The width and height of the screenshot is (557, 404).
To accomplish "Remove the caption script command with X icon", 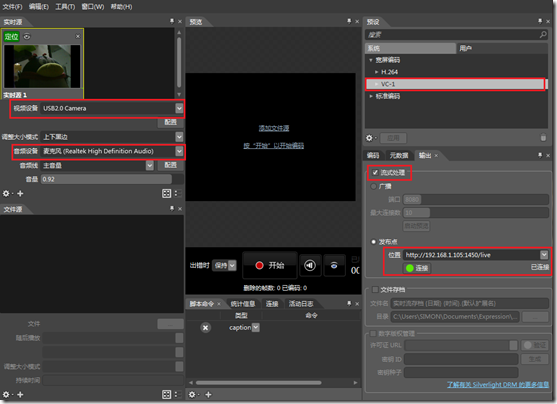I will tap(205, 328).
